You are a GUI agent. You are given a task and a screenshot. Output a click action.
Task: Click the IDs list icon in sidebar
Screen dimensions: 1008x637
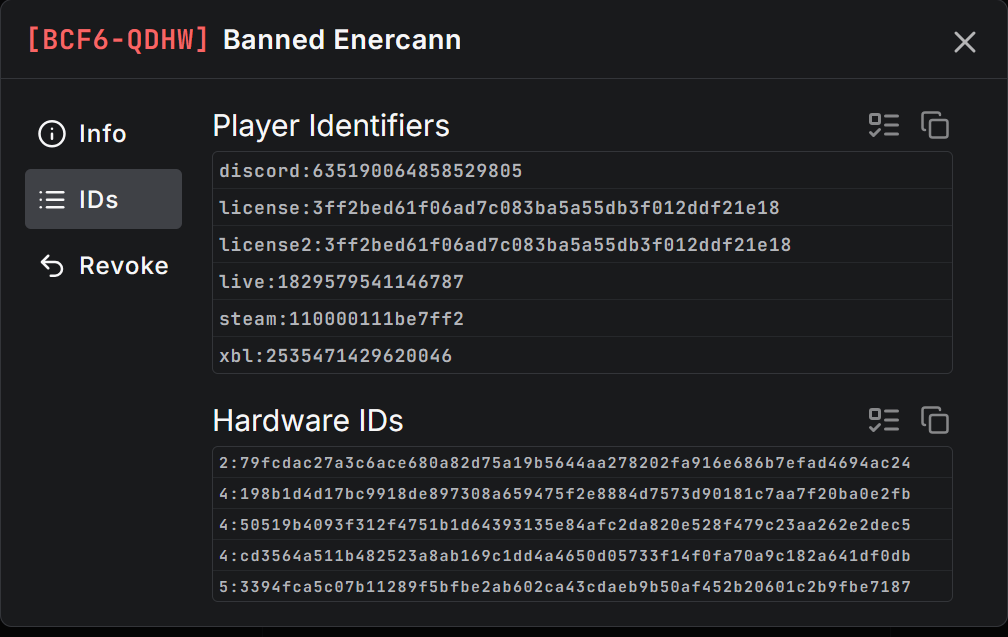click(x=51, y=200)
